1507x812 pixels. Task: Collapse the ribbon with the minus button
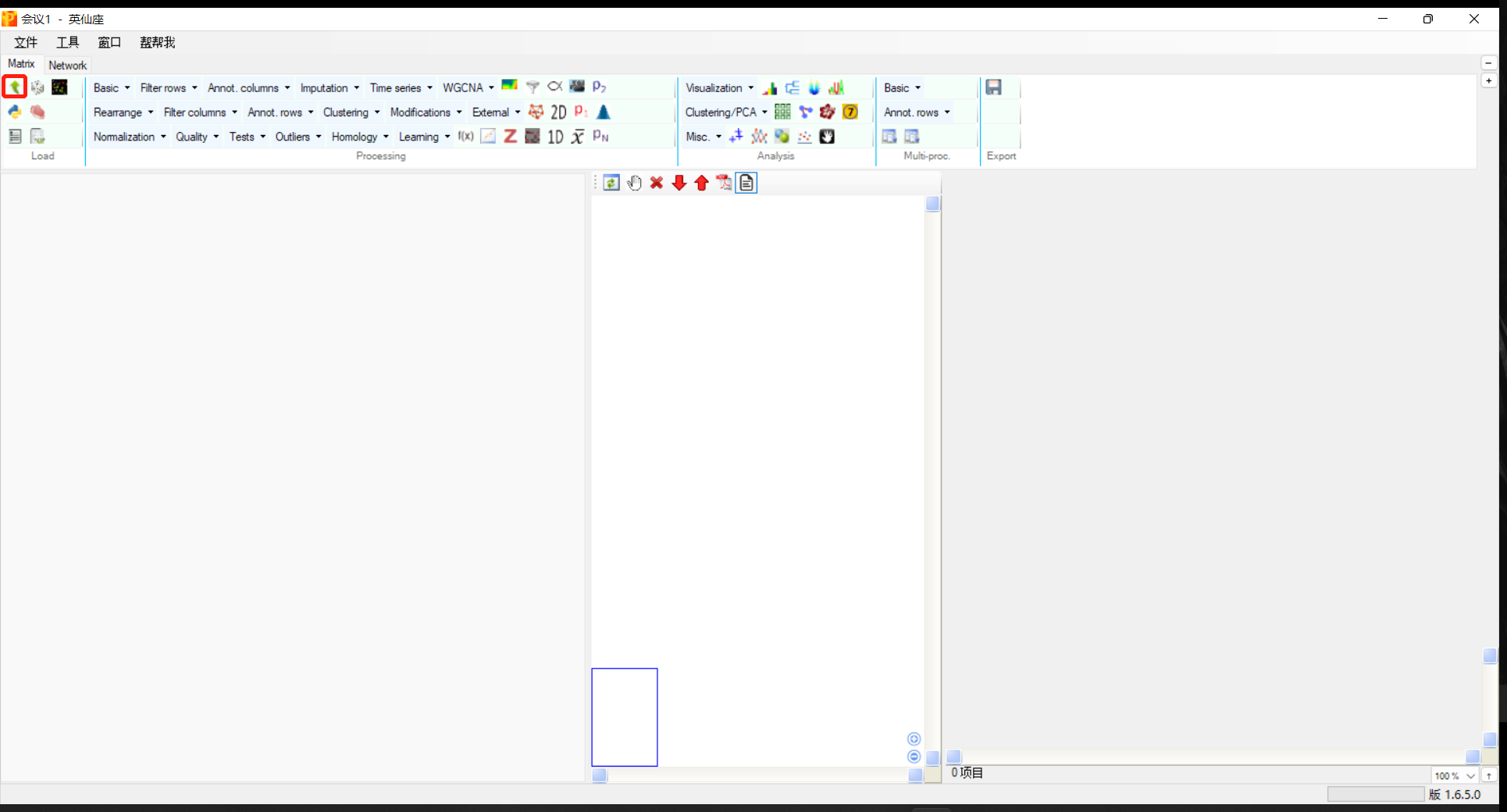click(x=1489, y=63)
